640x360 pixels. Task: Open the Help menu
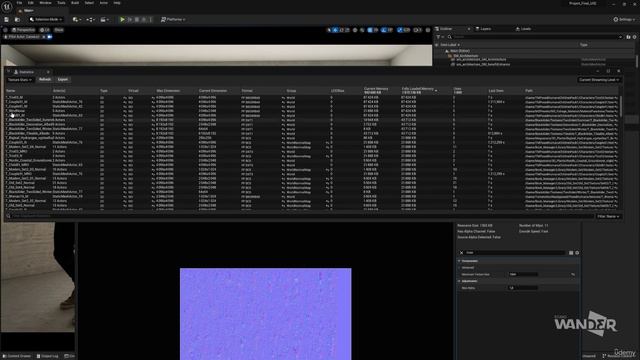117,3
